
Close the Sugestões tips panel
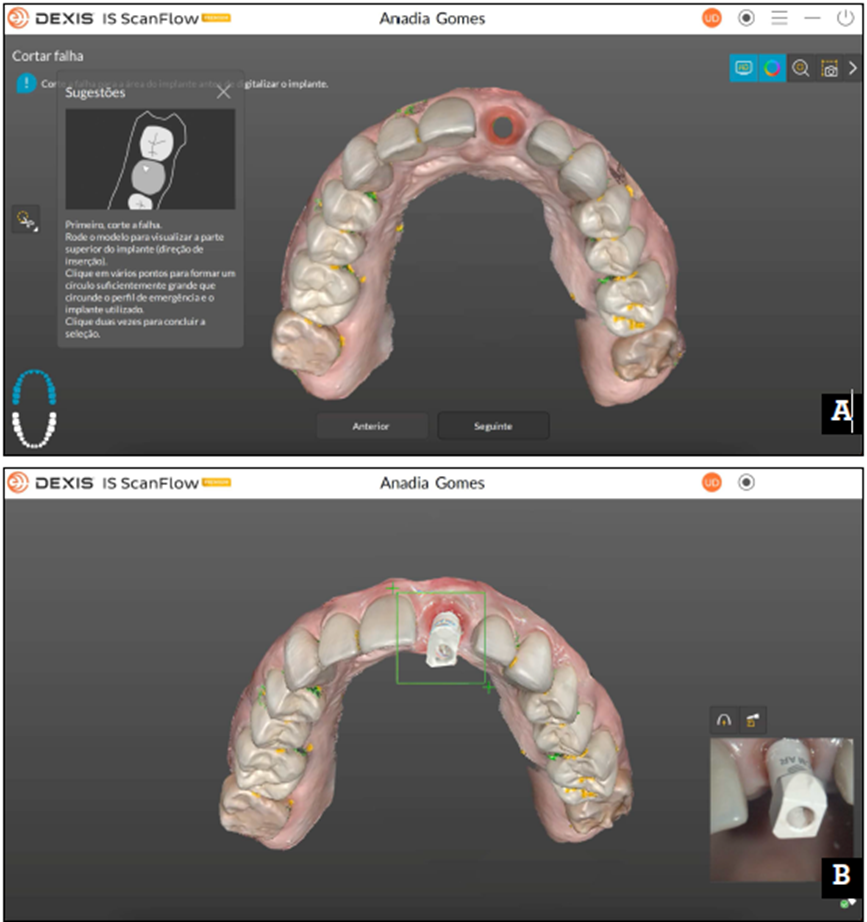pos(224,92)
